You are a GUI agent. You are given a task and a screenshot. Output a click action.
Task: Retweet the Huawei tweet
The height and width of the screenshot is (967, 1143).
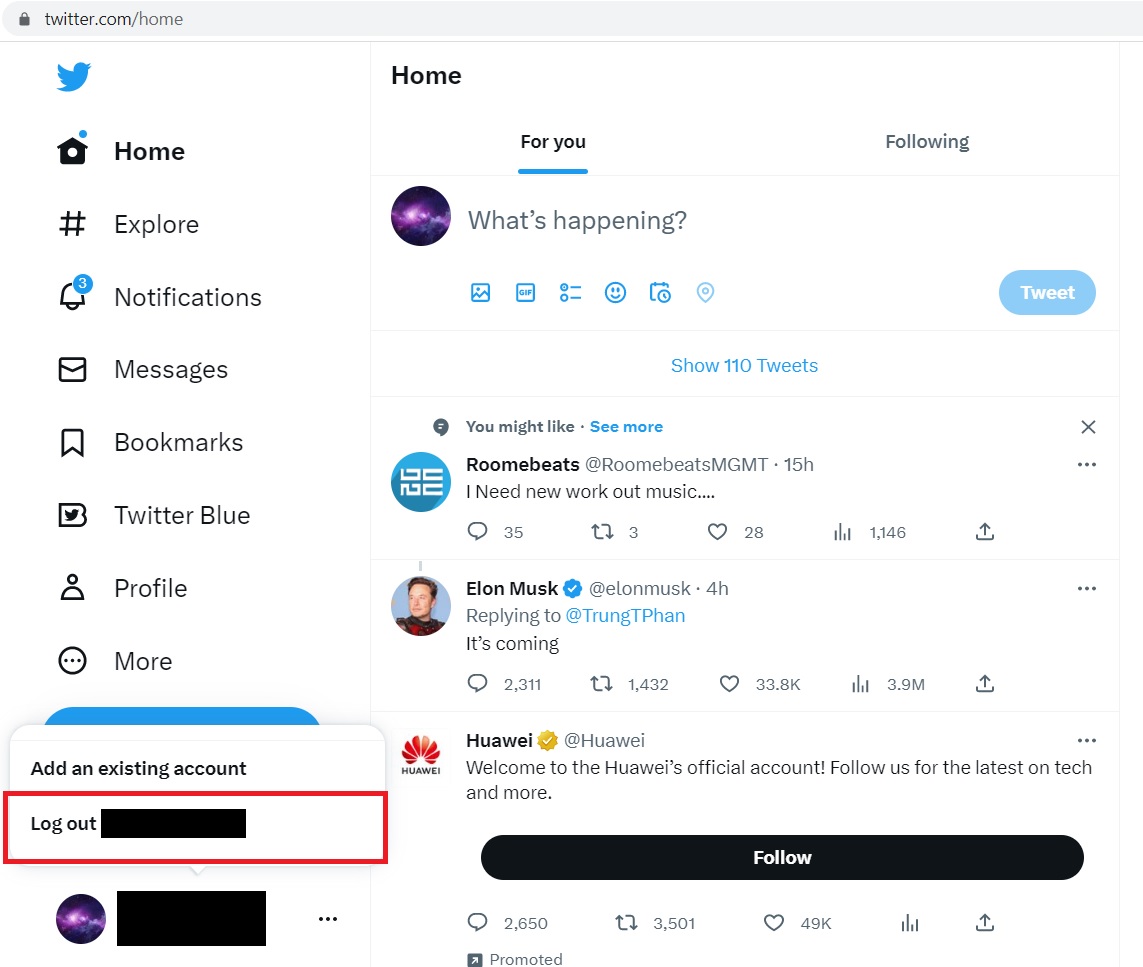[x=626, y=923]
